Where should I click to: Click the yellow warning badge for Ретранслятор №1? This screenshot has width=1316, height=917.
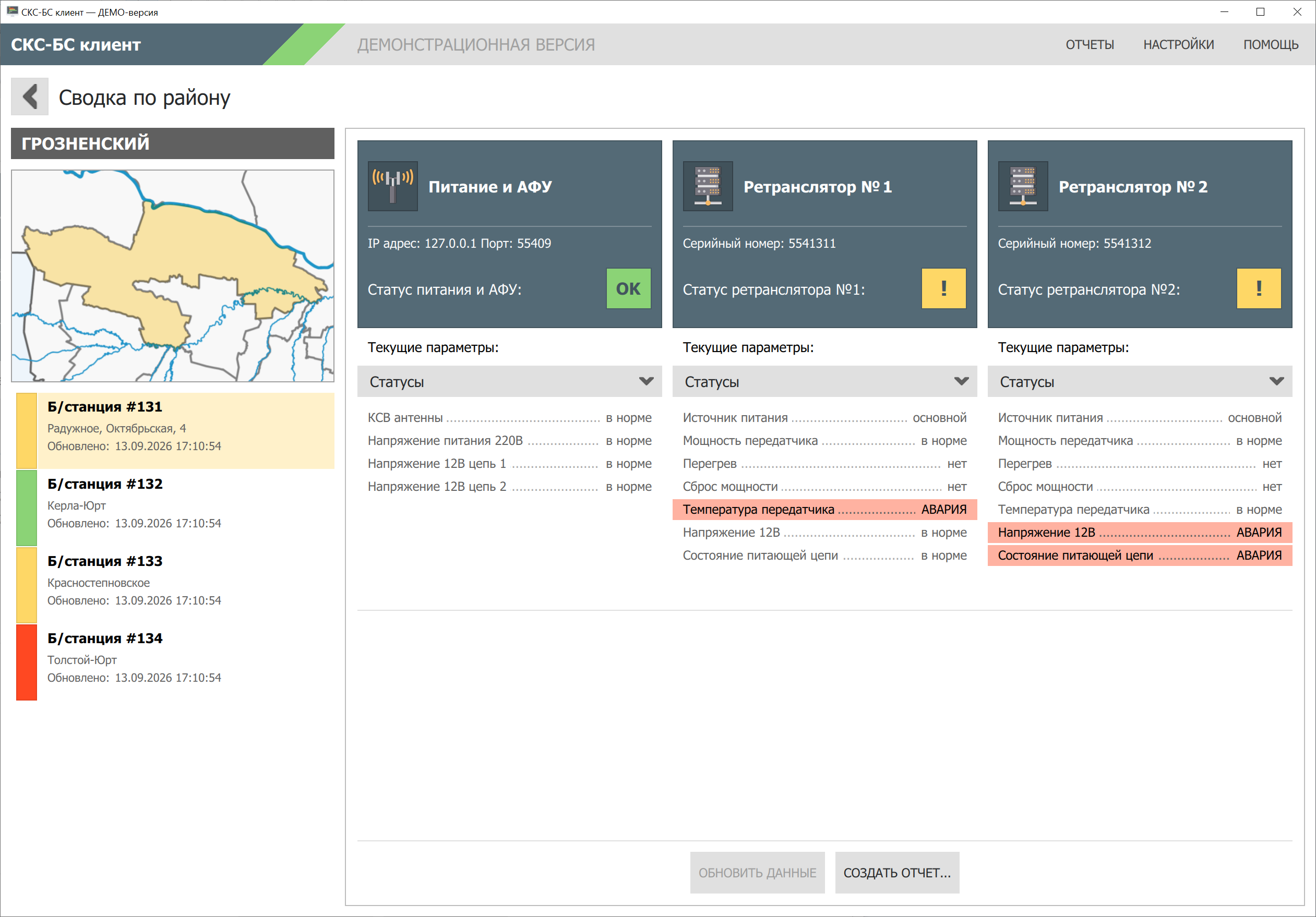pyautogui.click(x=944, y=289)
